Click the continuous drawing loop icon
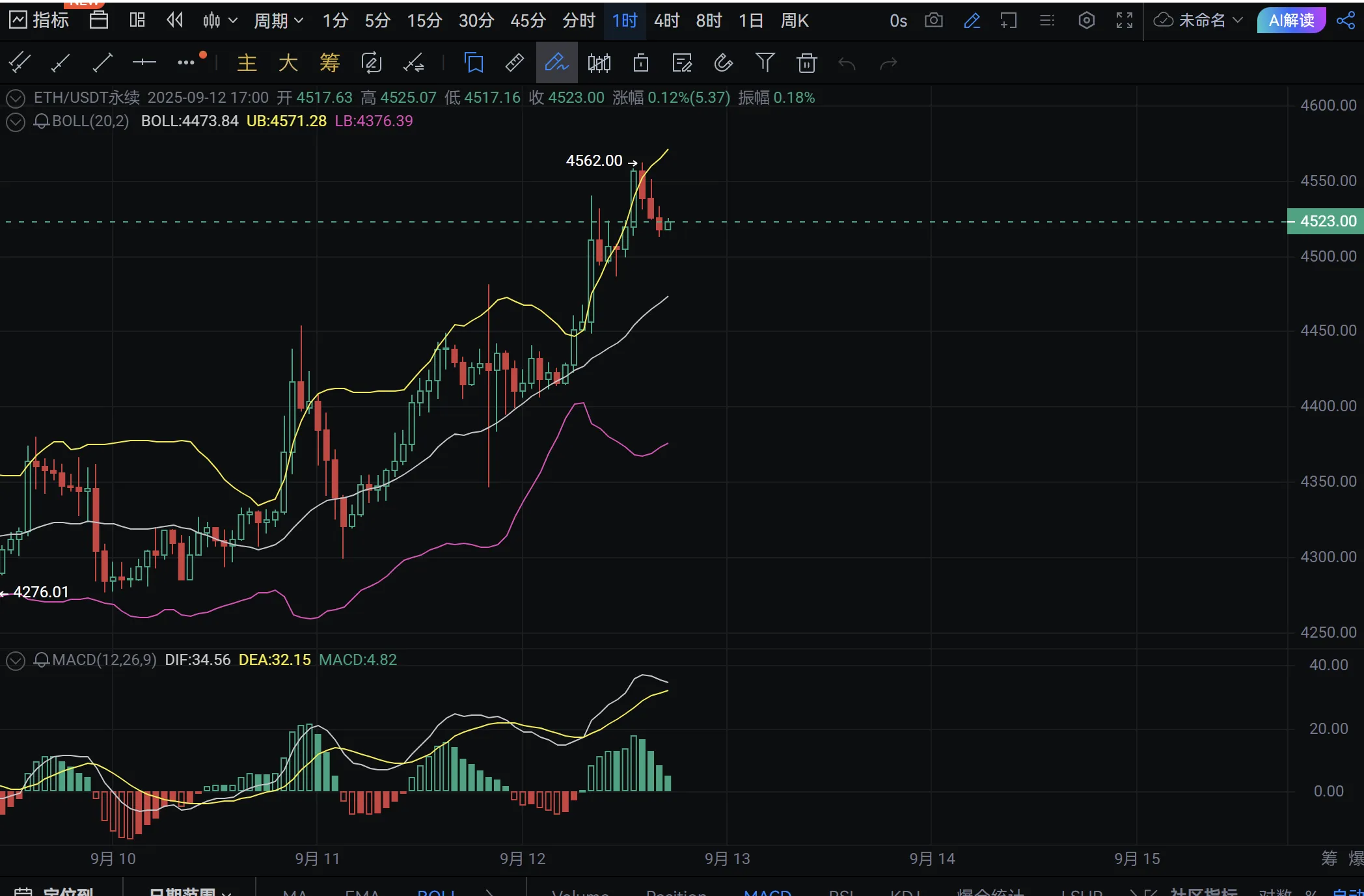Screen dimensions: 1364x896 coord(372,63)
